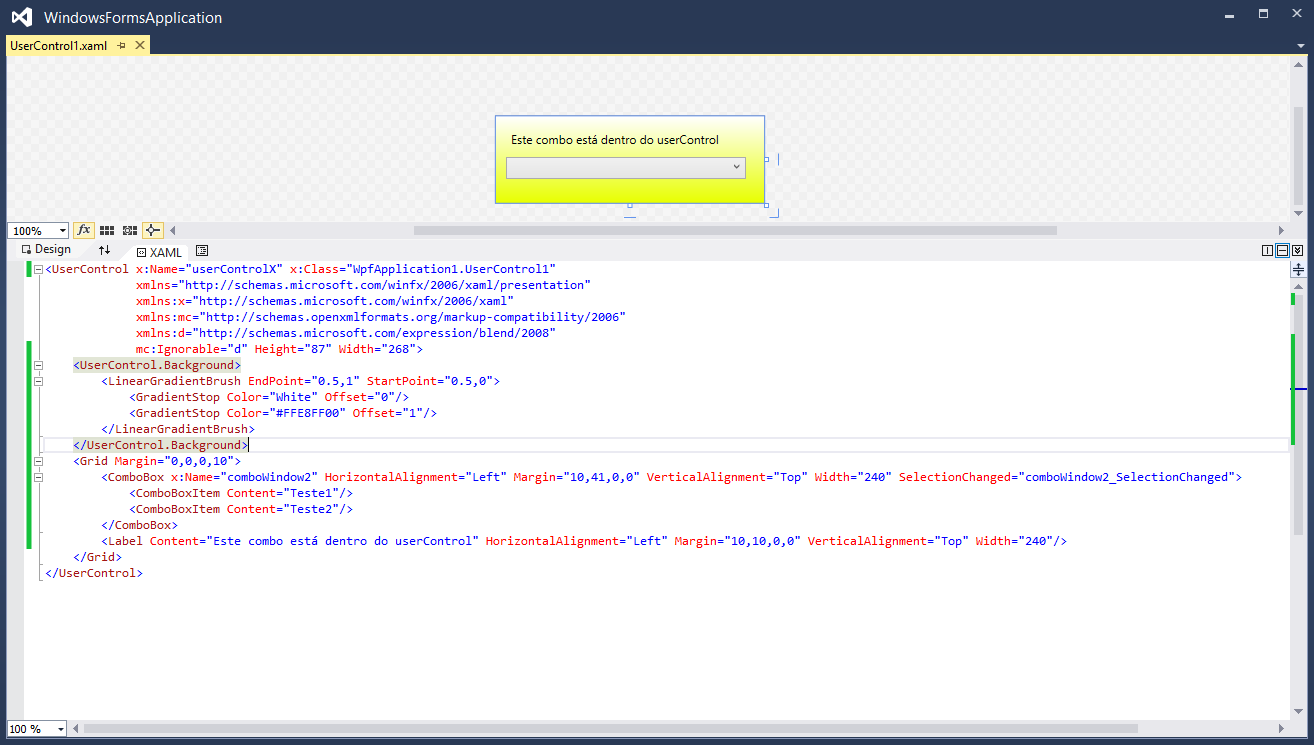Click the GradientStop Color="#FFE8FF00" line
Viewport: 1314px width, 745px height.
[x=283, y=413]
